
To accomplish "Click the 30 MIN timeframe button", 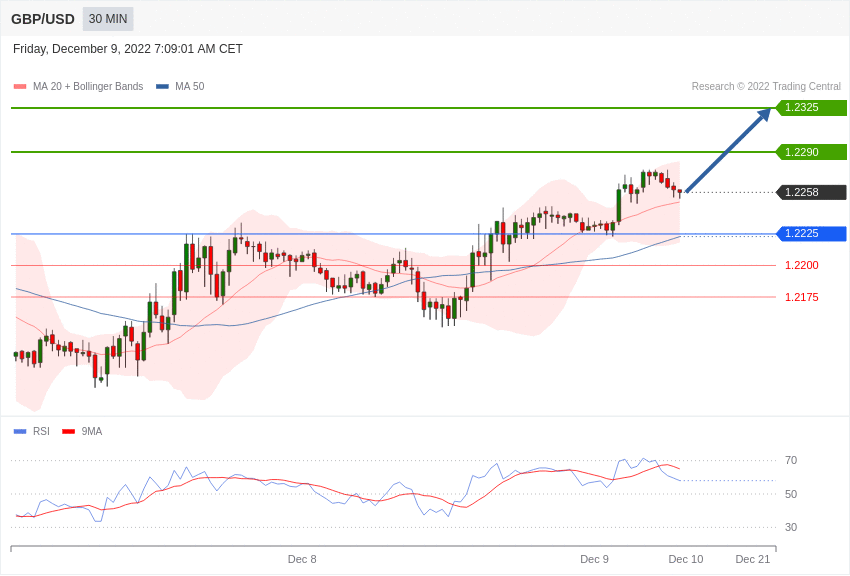I will click(108, 19).
